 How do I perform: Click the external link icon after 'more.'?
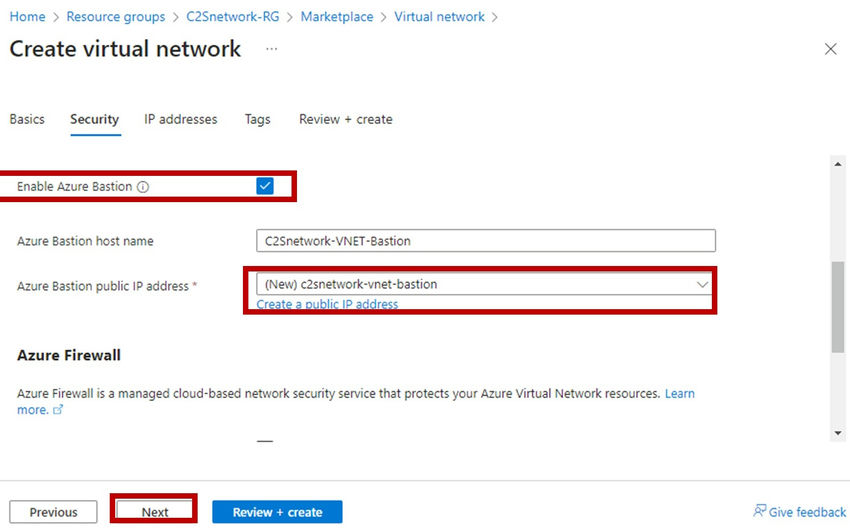coord(57,410)
